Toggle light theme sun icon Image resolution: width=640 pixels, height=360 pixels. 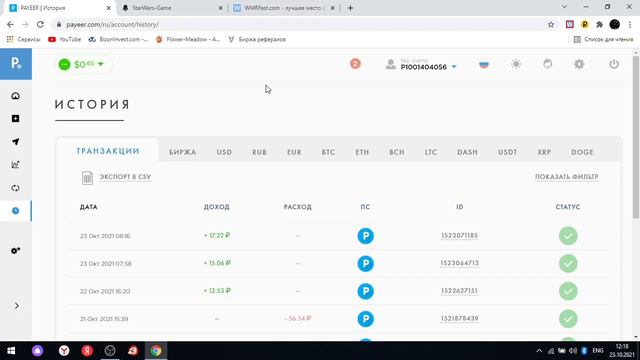(x=516, y=64)
